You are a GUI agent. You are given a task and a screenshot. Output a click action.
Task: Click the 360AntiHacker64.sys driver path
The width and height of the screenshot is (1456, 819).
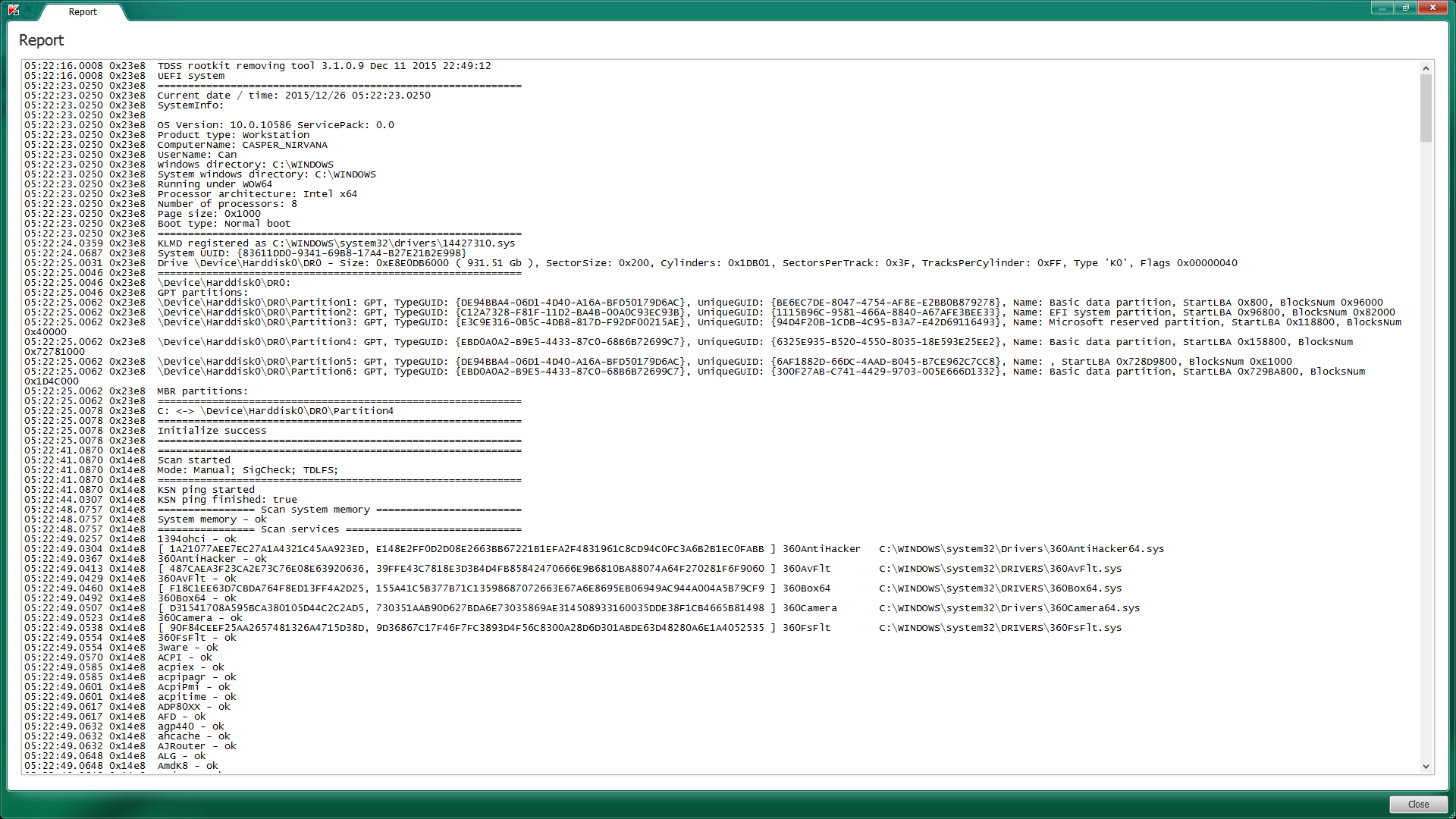(x=1021, y=549)
